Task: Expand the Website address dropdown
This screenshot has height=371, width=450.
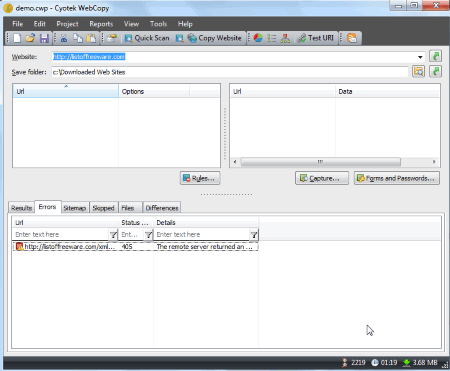Action: pos(420,57)
